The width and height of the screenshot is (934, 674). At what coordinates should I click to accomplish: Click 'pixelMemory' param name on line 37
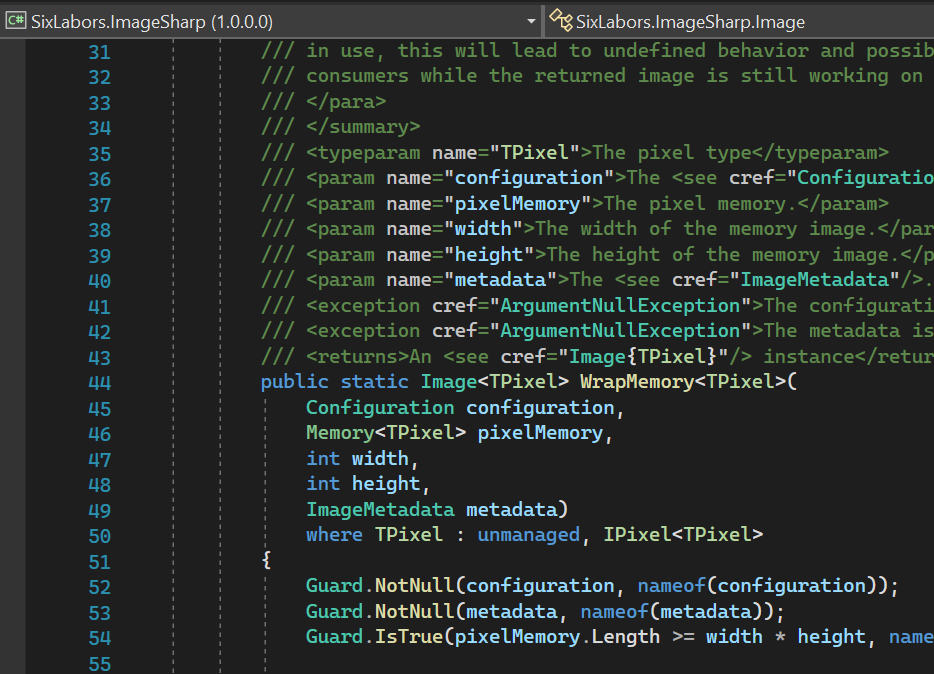(517, 204)
